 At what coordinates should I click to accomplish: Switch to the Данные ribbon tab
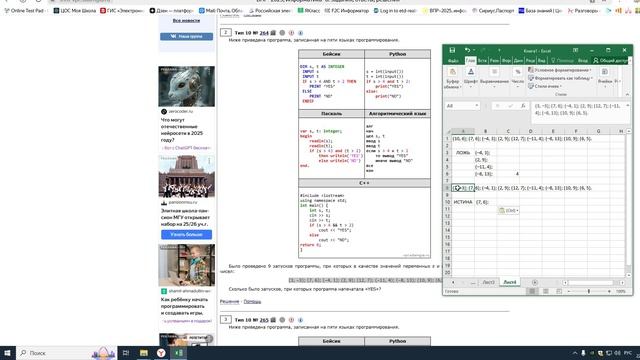[518, 60]
